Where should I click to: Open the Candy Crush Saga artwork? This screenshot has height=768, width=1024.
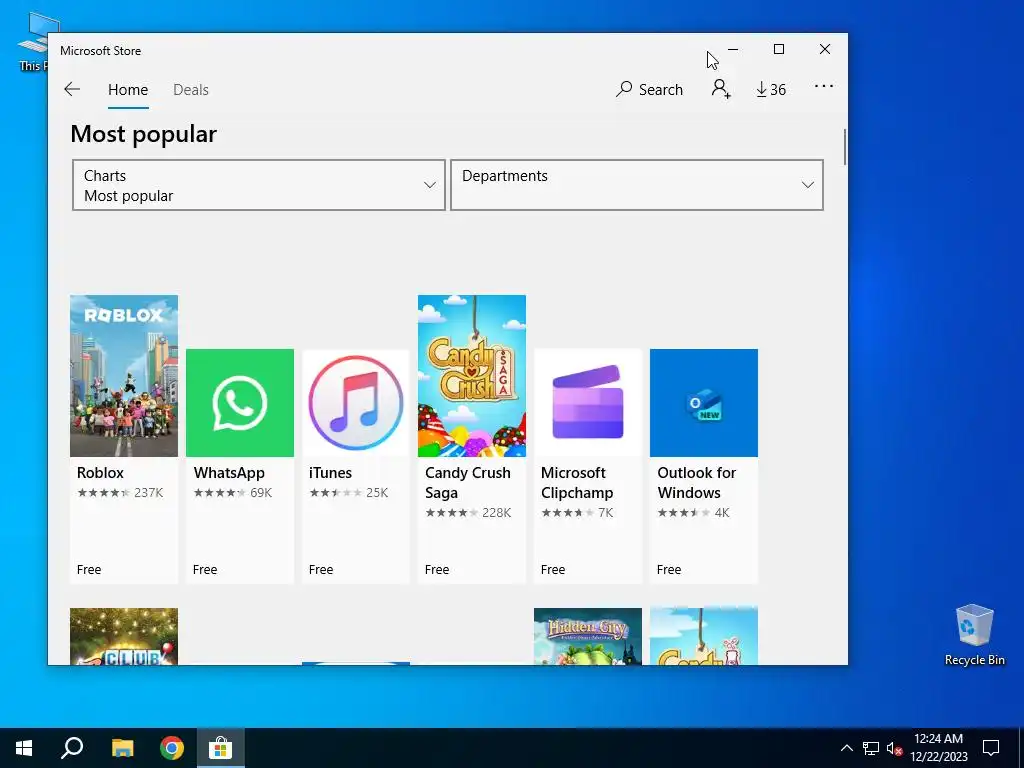pyautogui.click(x=472, y=376)
